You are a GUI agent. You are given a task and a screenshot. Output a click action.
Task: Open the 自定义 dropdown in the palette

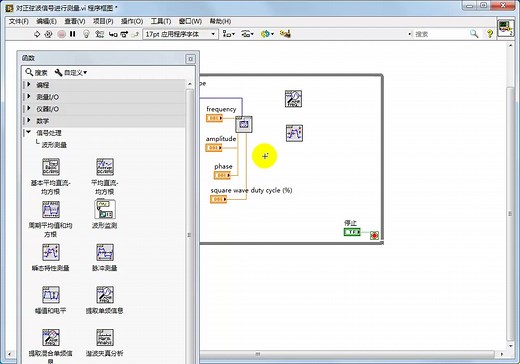coord(71,72)
